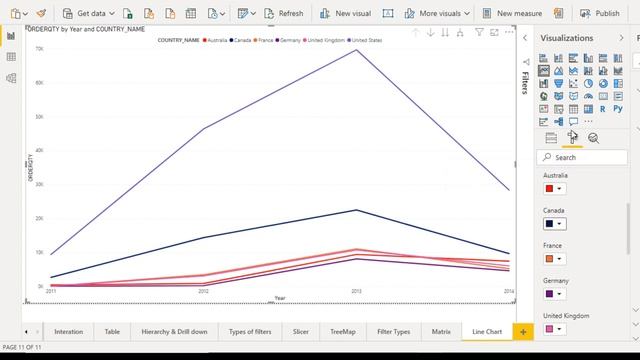The height and width of the screenshot is (360, 640).
Task: Open the Hierarchy & Drill down page
Action: coord(174,332)
